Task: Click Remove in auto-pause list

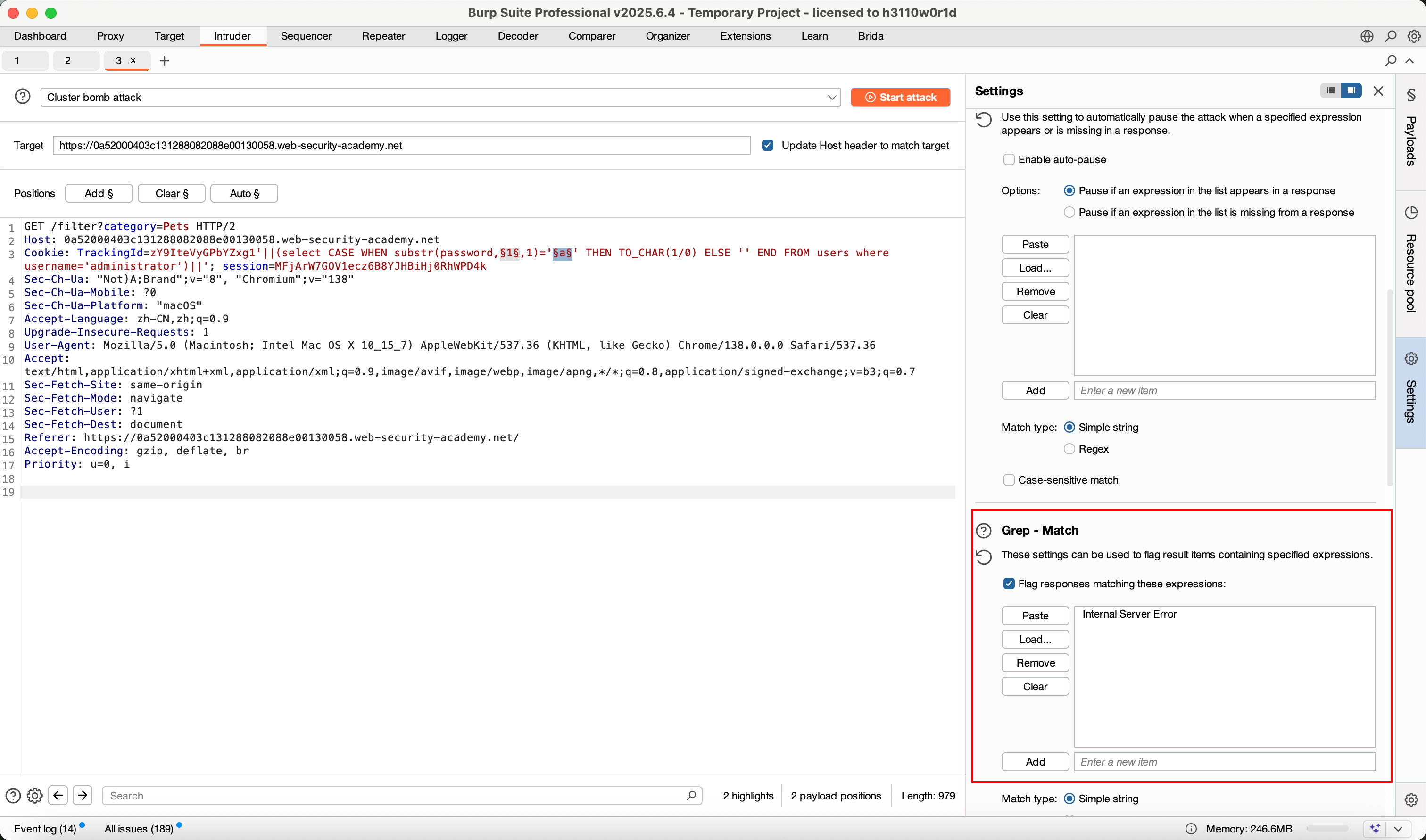Action: coord(1035,291)
